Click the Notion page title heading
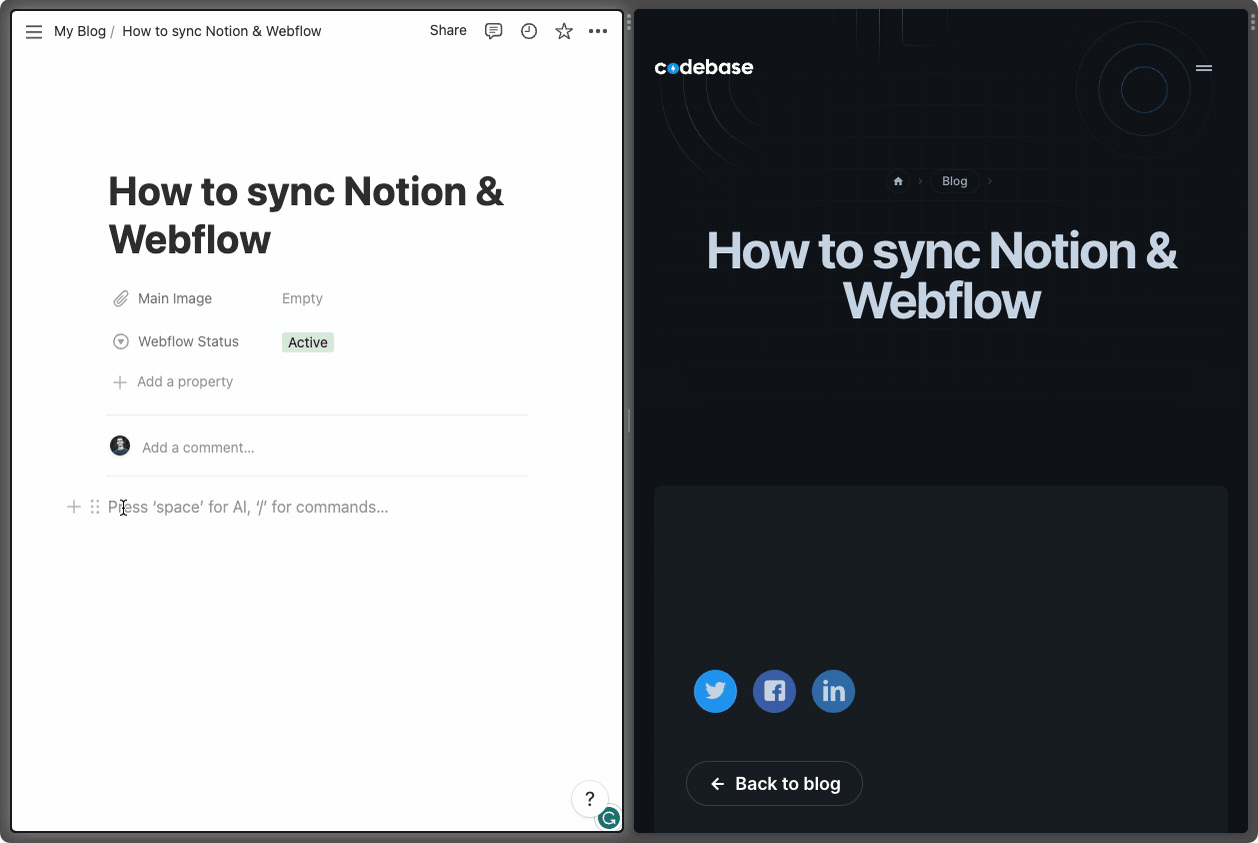 (x=306, y=215)
